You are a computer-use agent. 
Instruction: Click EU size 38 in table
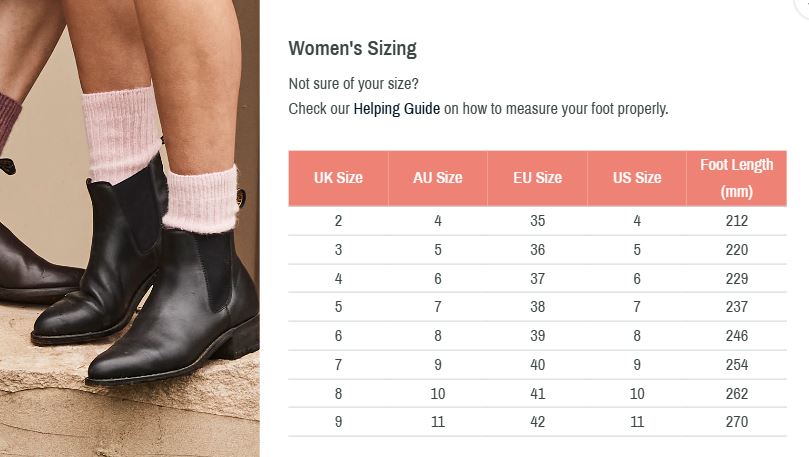[x=537, y=307]
